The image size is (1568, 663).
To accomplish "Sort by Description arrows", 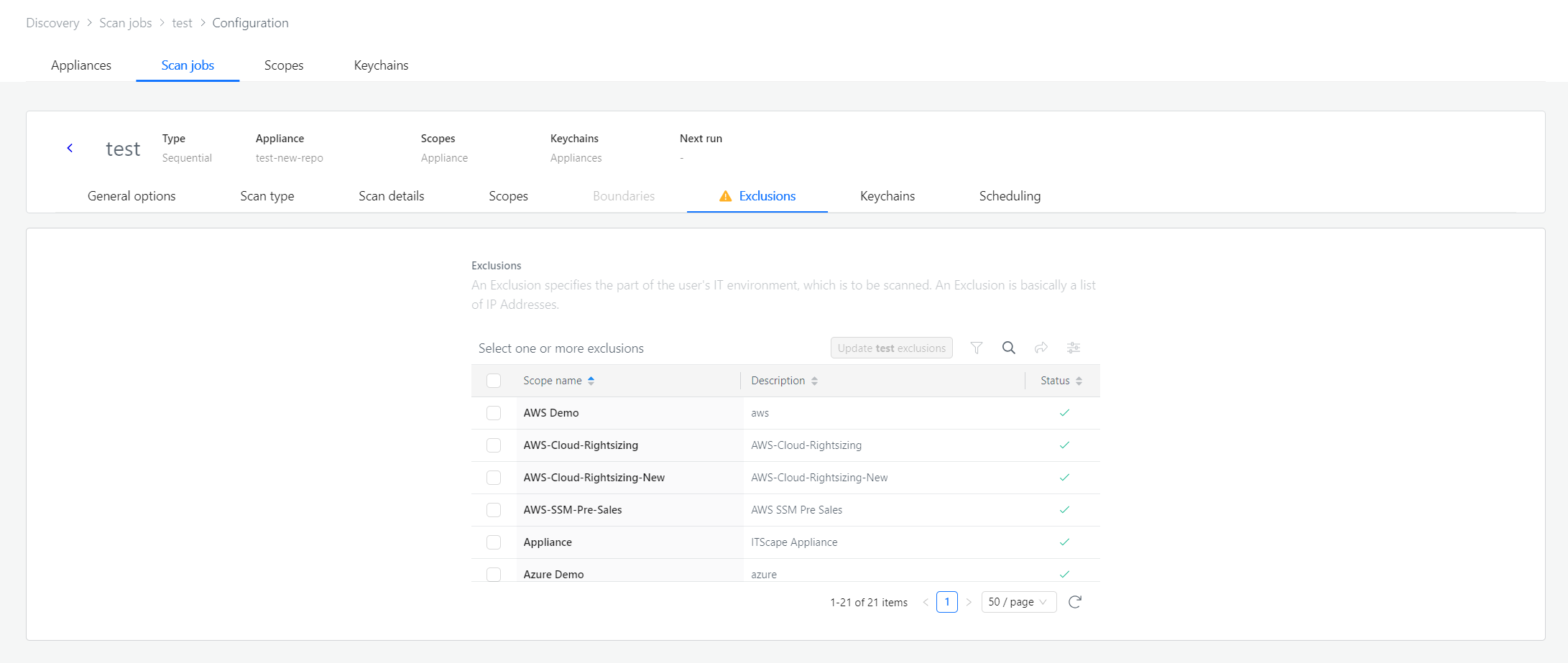I will pos(814,381).
